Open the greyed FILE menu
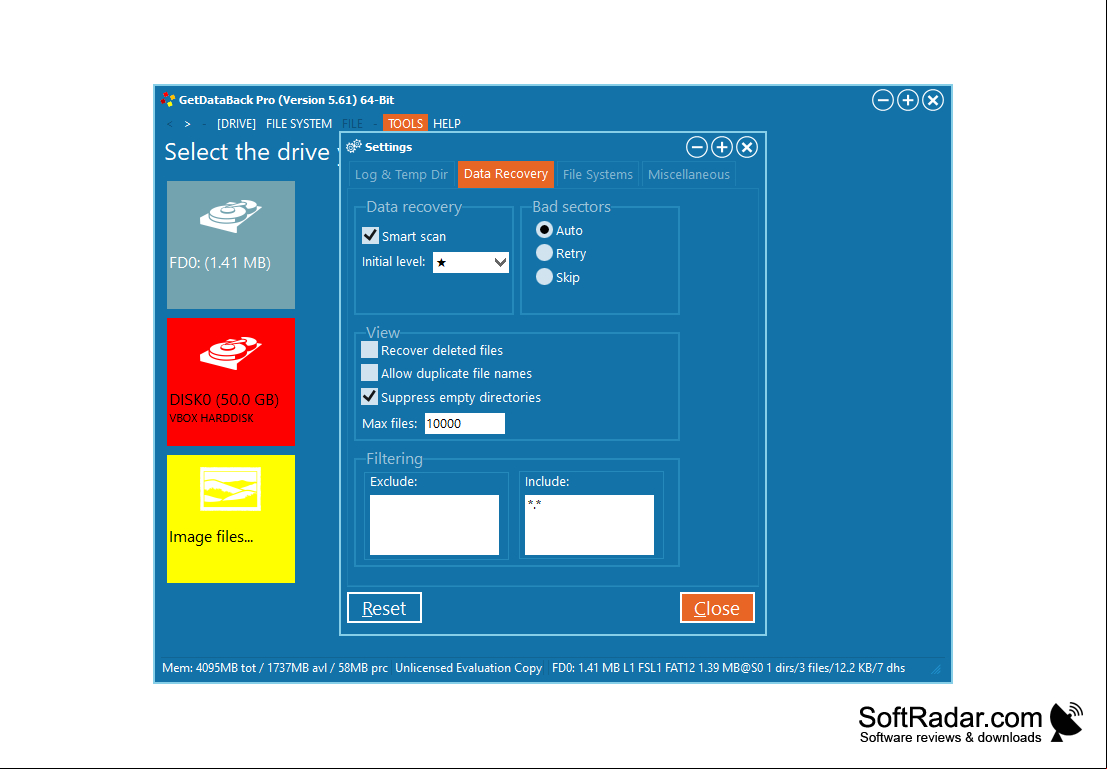 tap(352, 124)
